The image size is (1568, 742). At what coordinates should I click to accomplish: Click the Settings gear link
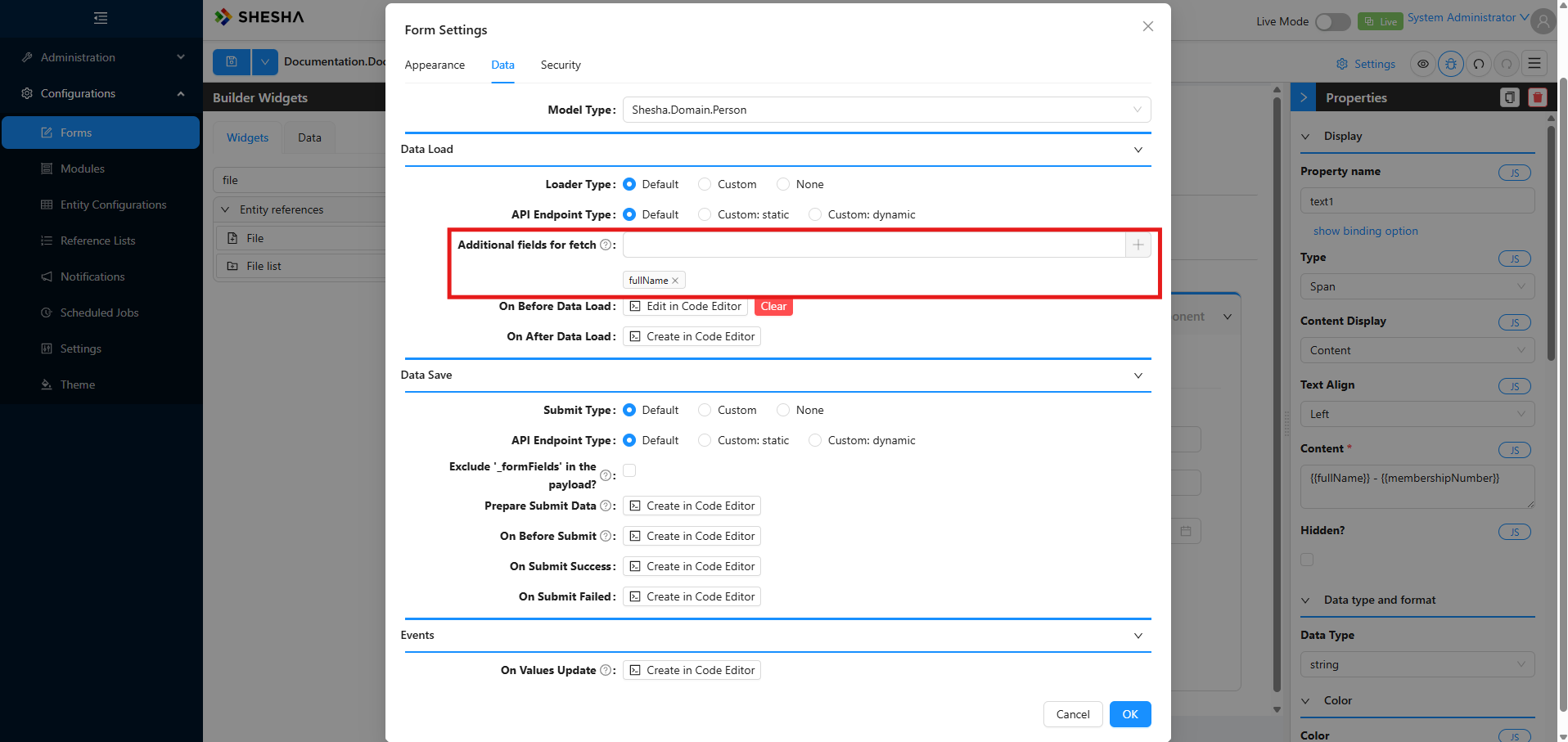pyautogui.click(x=1366, y=64)
